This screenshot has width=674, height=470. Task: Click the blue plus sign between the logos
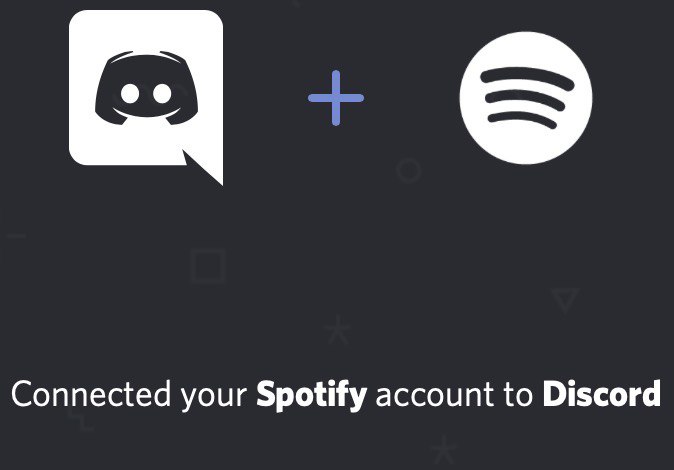point(336,98)
